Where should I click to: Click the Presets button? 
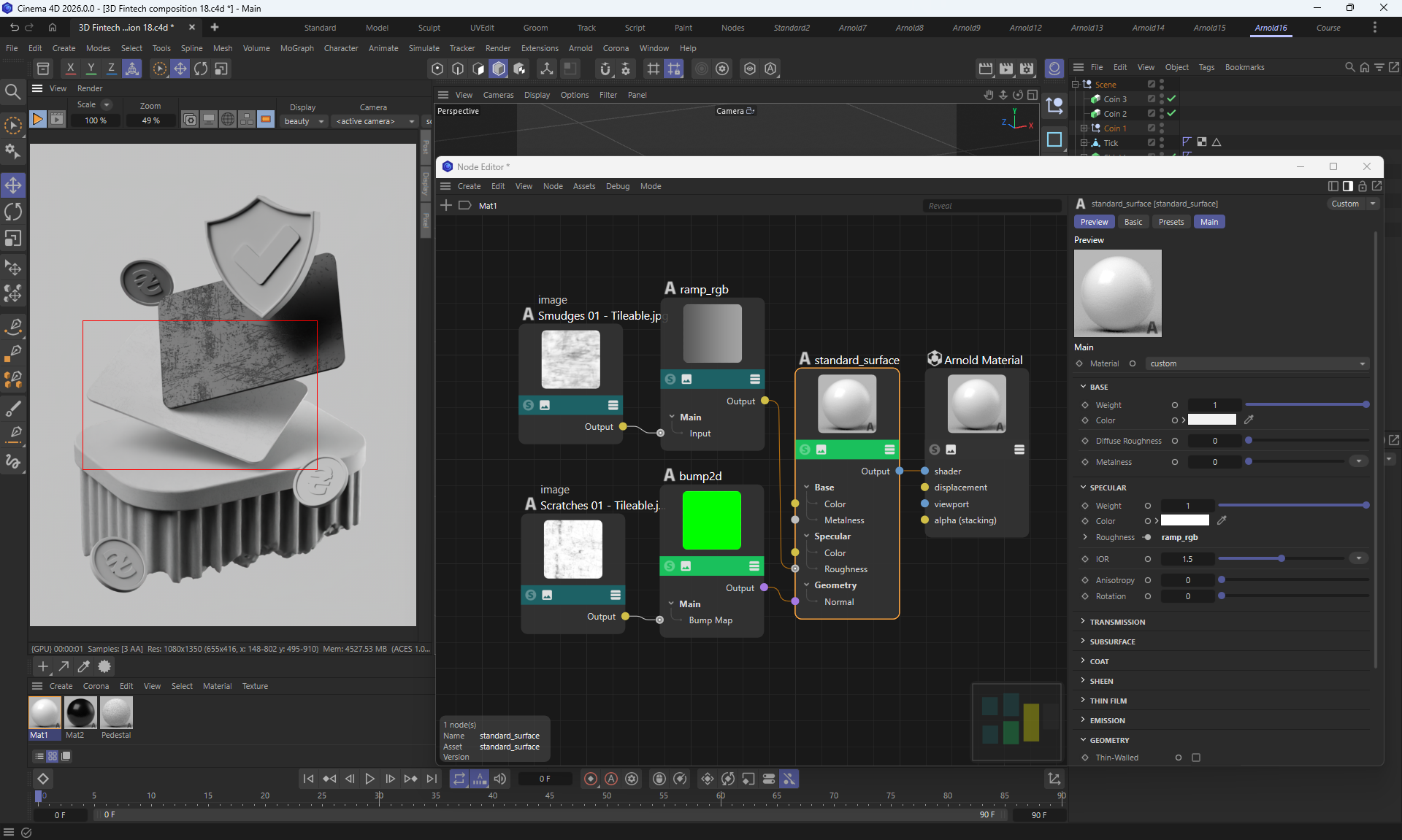[x=1171, y=222]
